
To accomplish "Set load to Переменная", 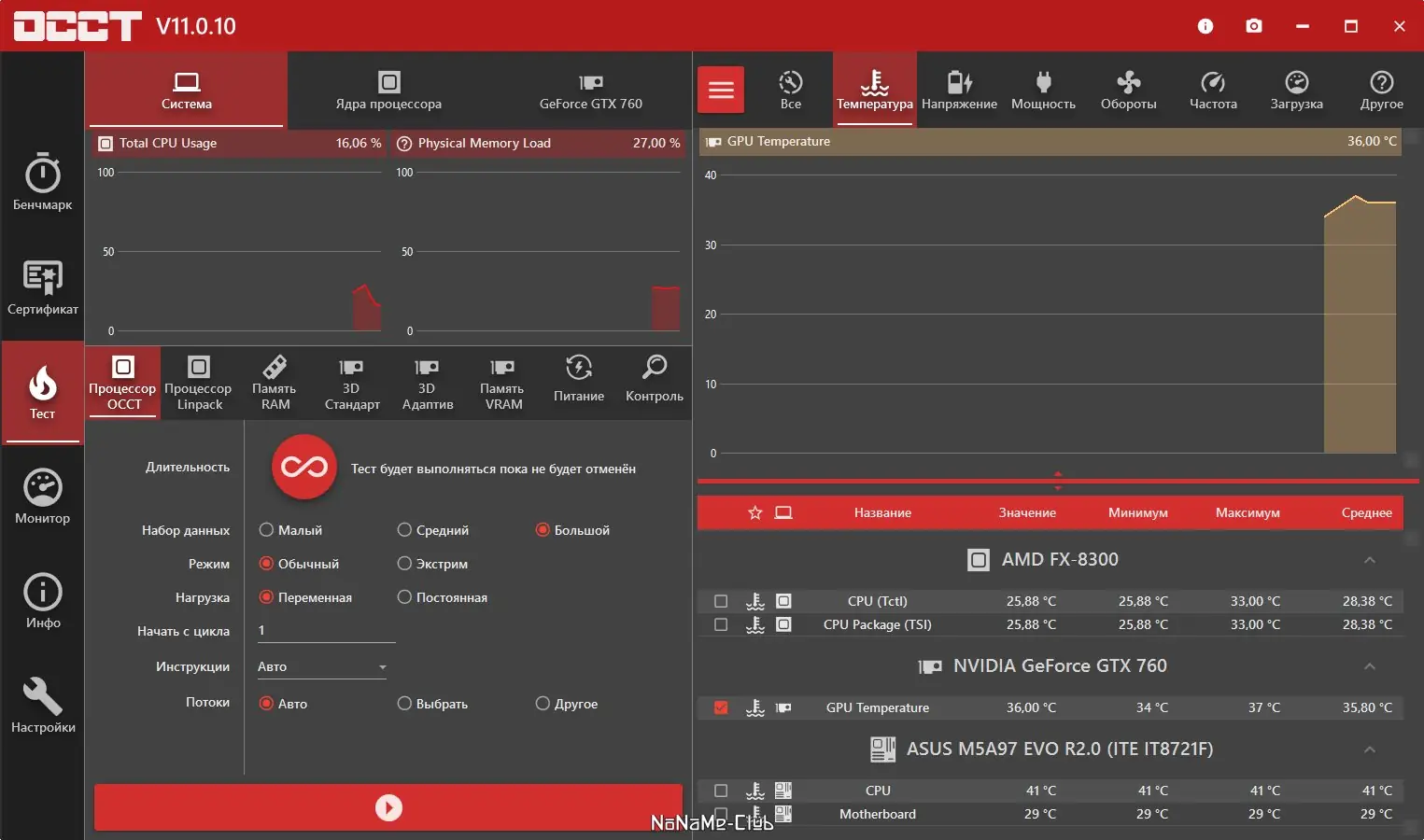I will (305, 597).
